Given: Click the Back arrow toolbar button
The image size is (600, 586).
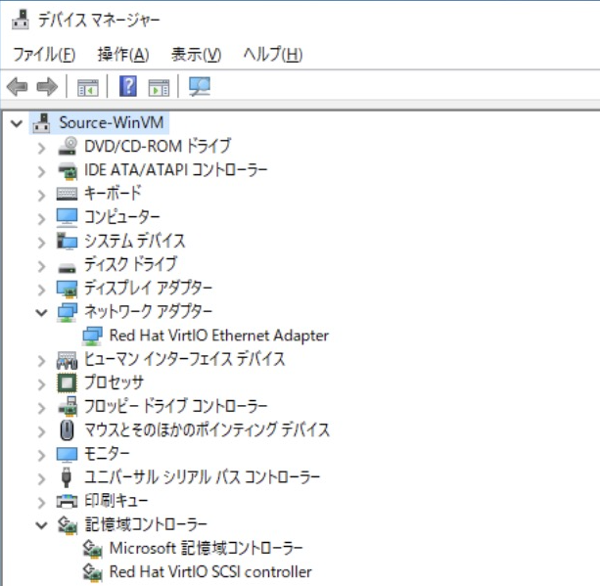Looking at the screenshot, I should coord(17,87).
